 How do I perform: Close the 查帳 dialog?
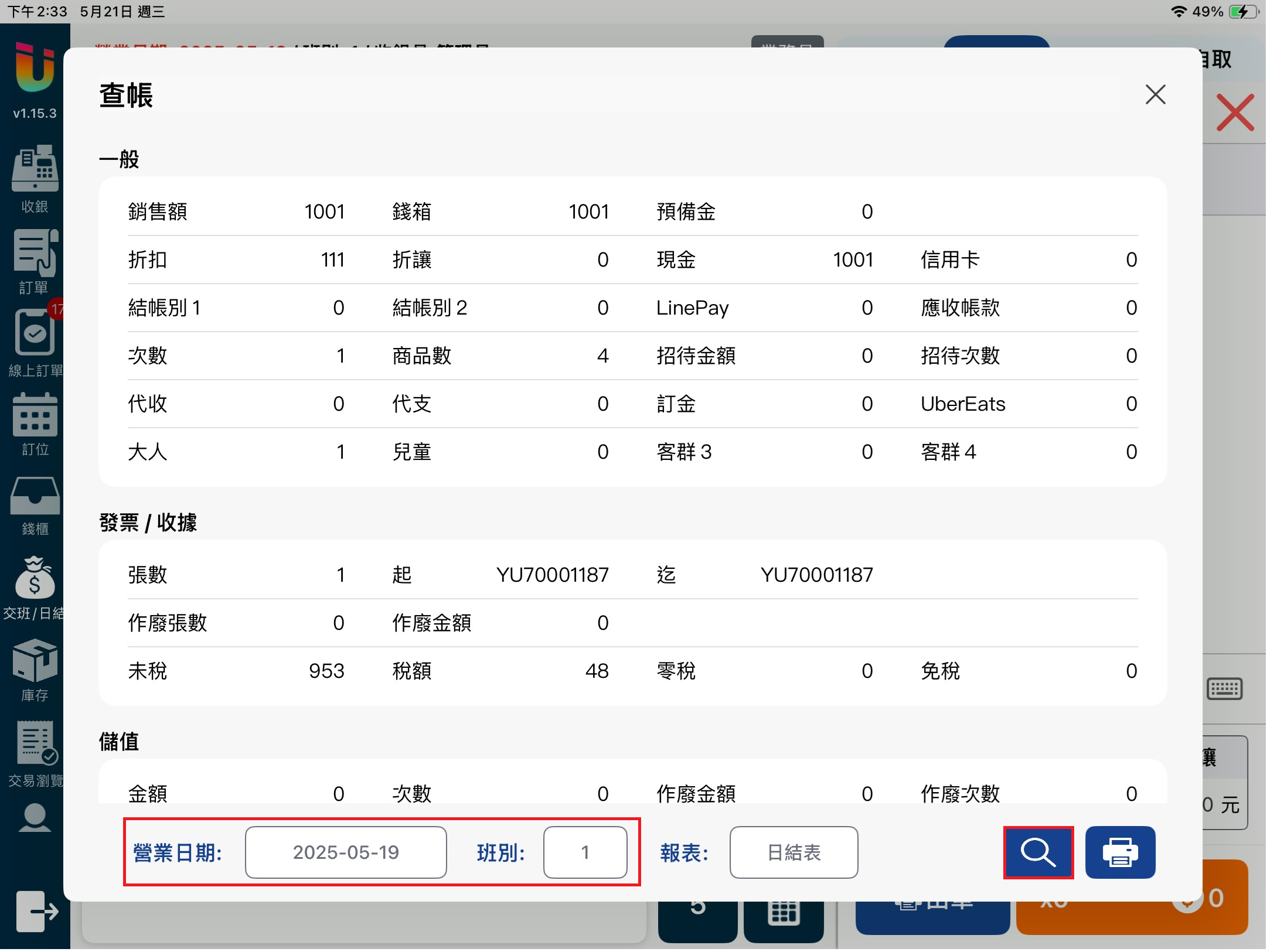click(x=1155, y=94)
